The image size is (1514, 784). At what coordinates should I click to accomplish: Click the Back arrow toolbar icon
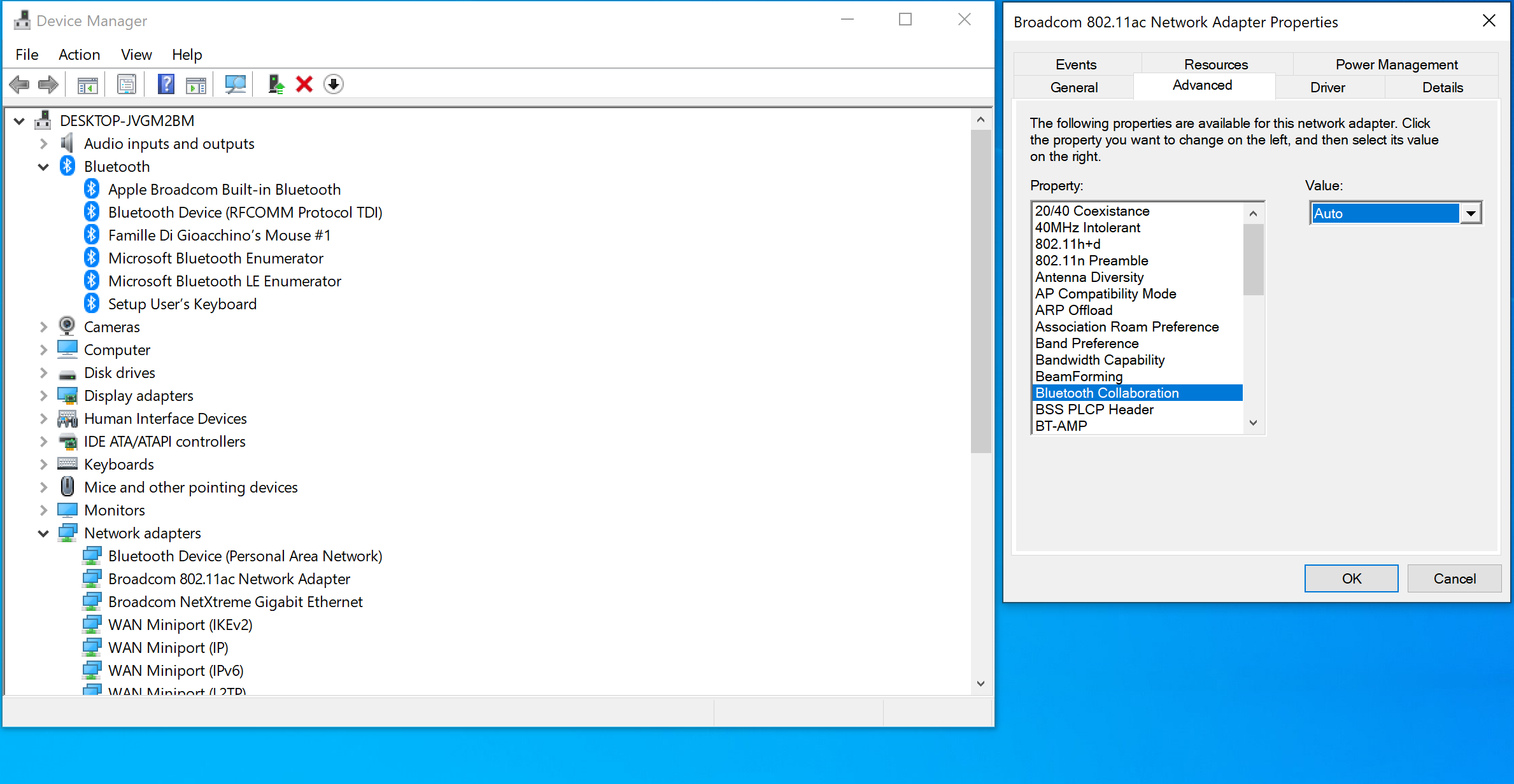tap(20, 85)
